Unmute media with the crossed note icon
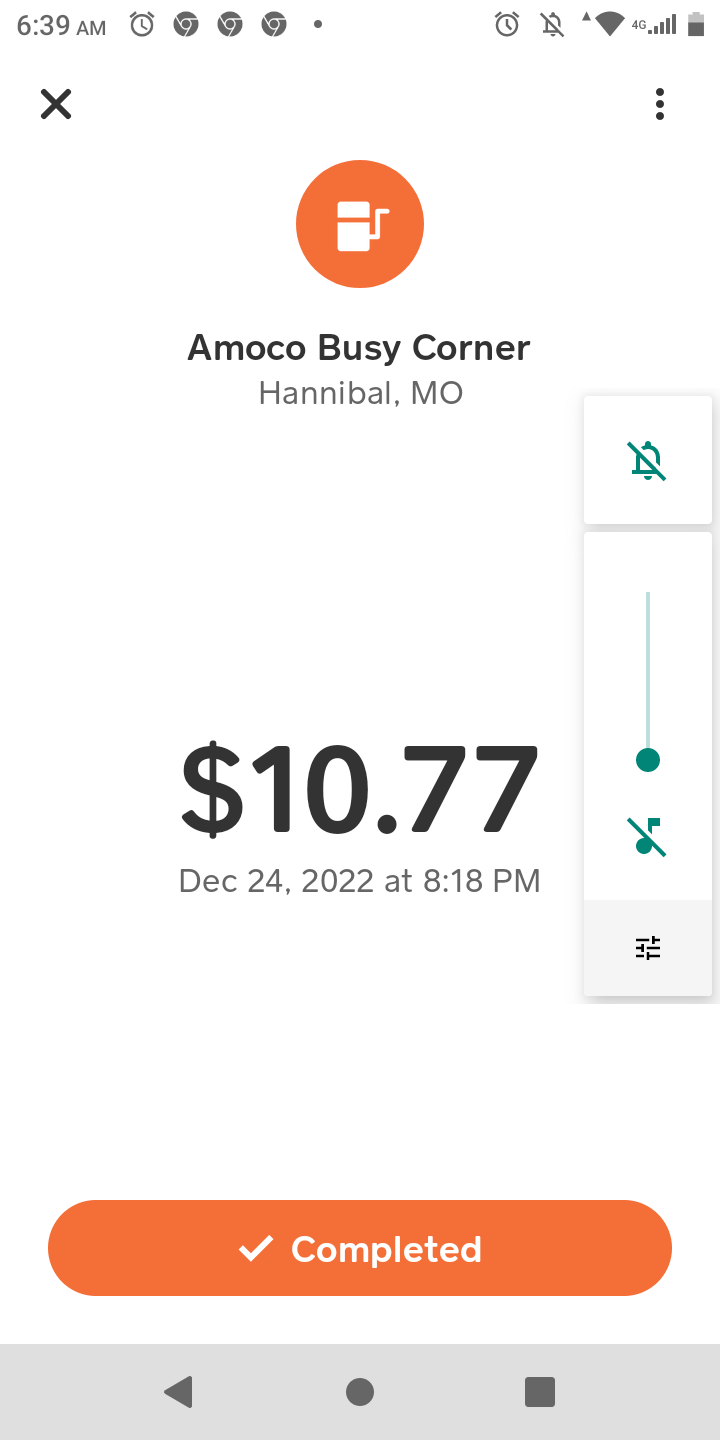The image size is (720, 1440). click(648, 836)
